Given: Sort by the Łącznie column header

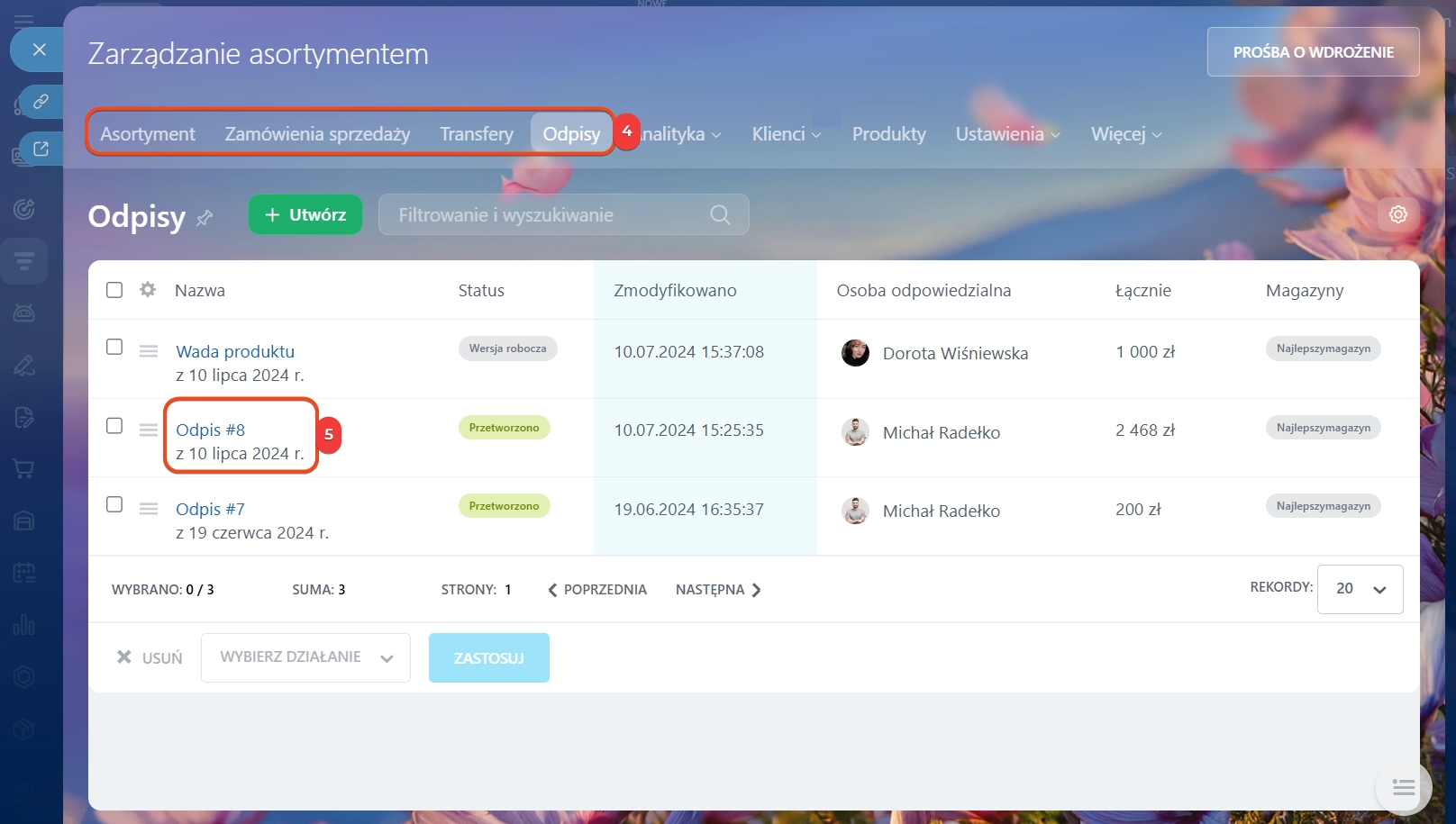Looking at the screenshot, I should 1143,290.
